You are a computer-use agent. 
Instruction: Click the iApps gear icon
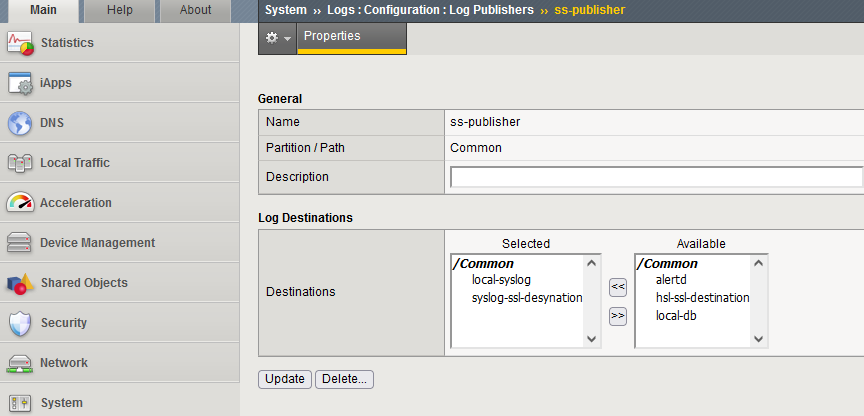(x=20, y=83)
